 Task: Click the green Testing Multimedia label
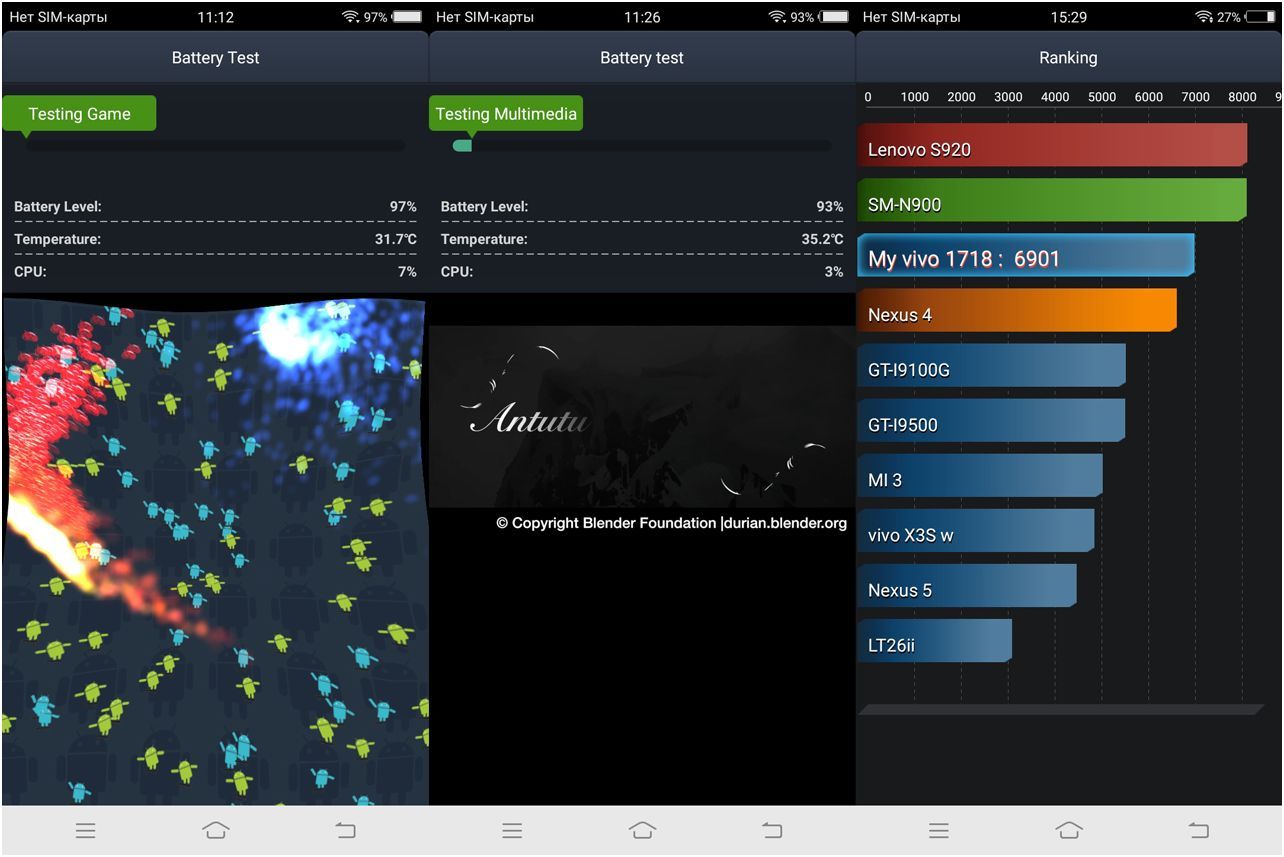point(506,113)
